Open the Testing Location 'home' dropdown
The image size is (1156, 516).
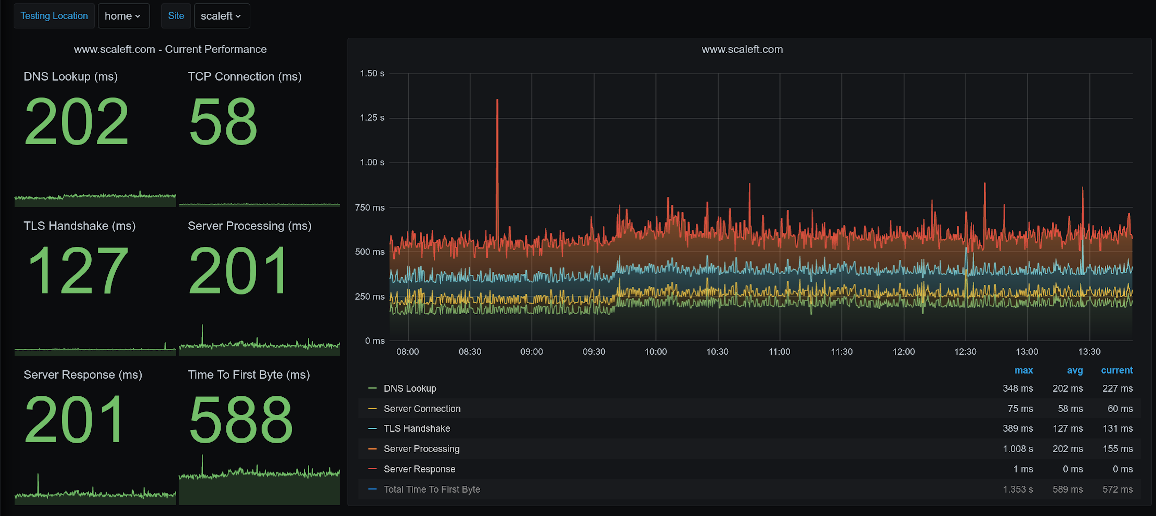(123, 16)
